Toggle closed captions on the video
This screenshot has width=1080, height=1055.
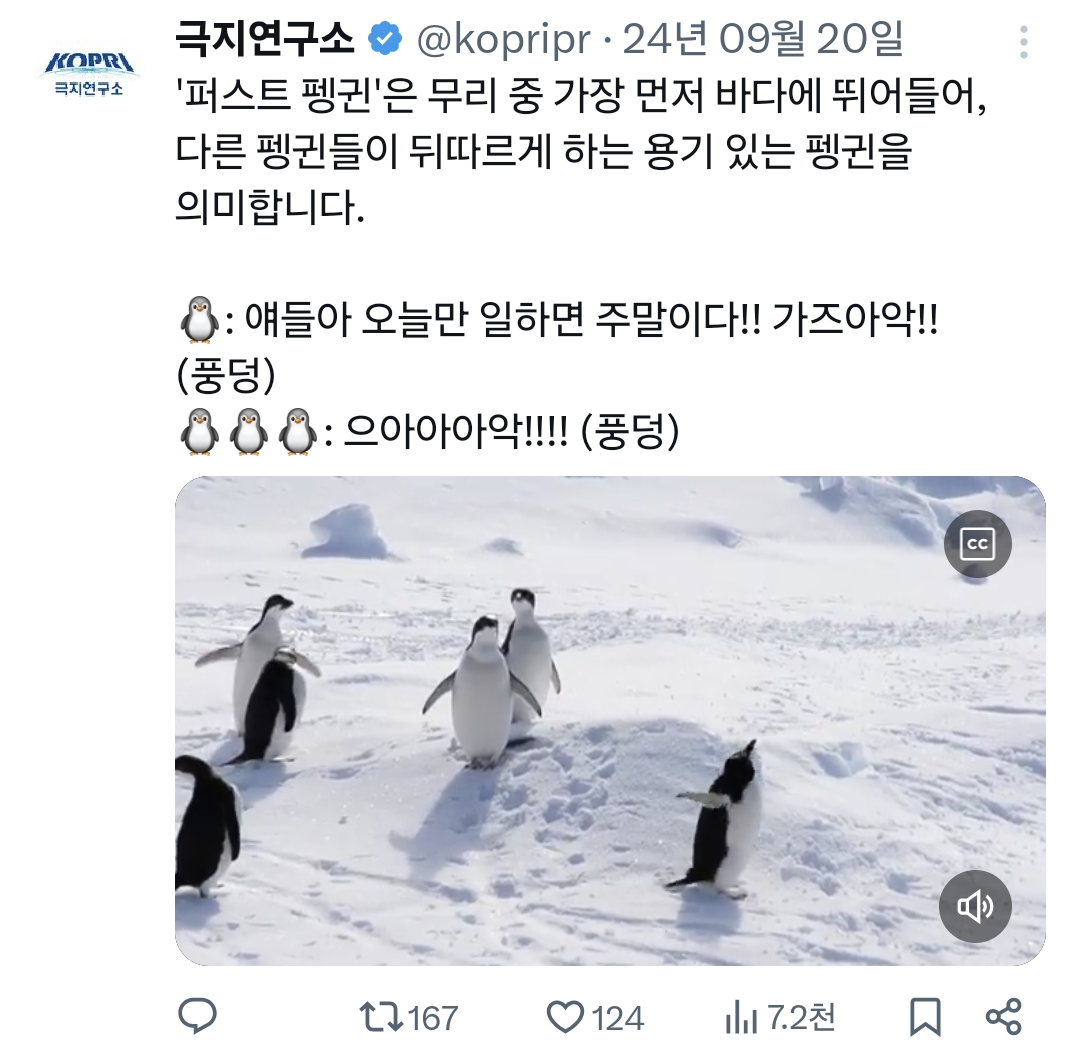[977, 543]
